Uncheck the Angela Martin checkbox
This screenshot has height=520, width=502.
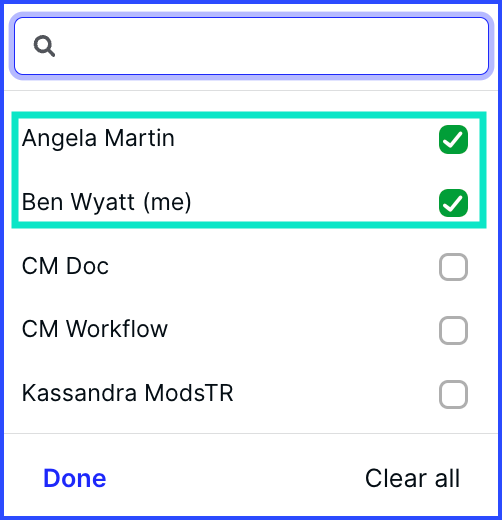[453, 139]
